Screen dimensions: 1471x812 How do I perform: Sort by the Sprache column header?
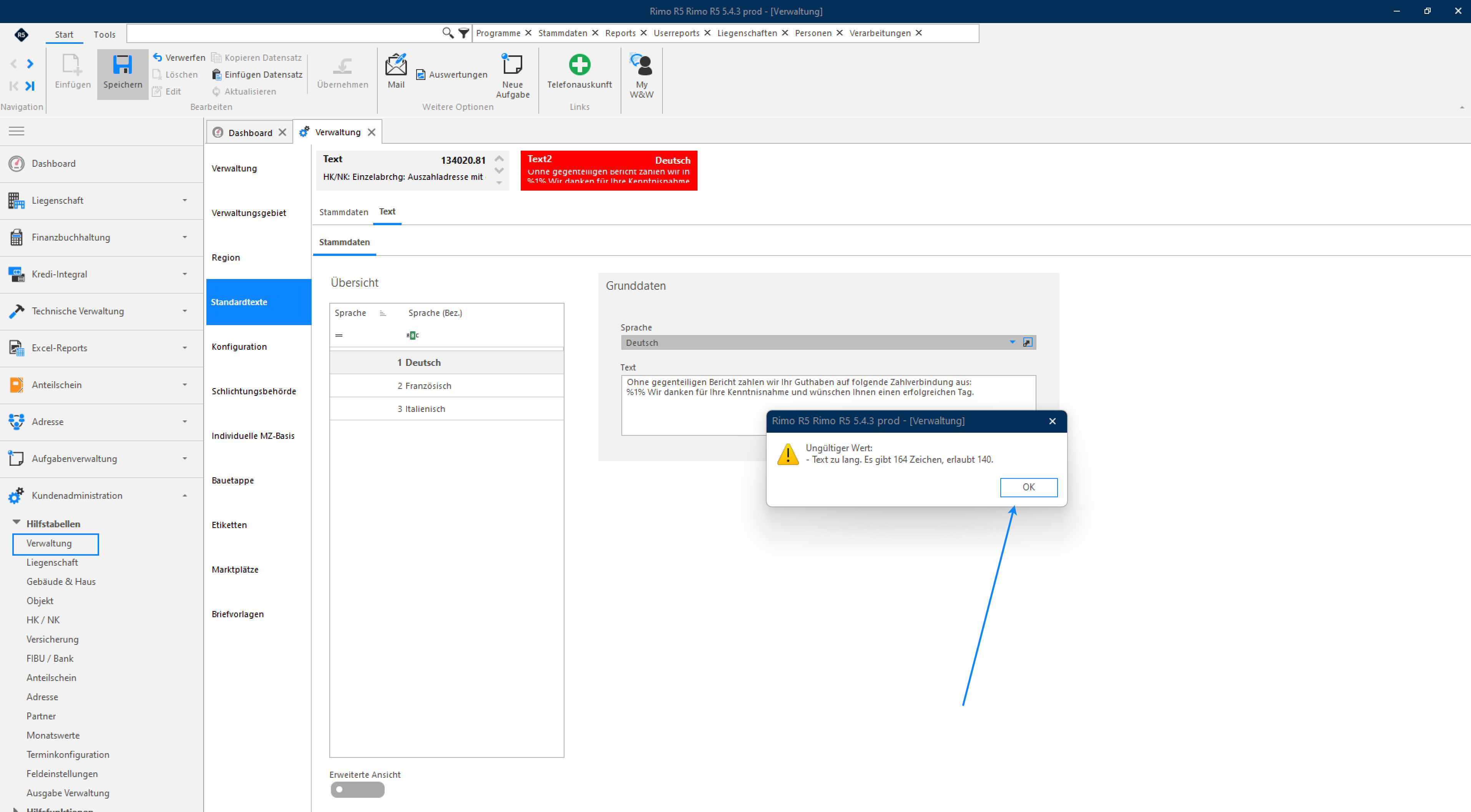(350, 313)
